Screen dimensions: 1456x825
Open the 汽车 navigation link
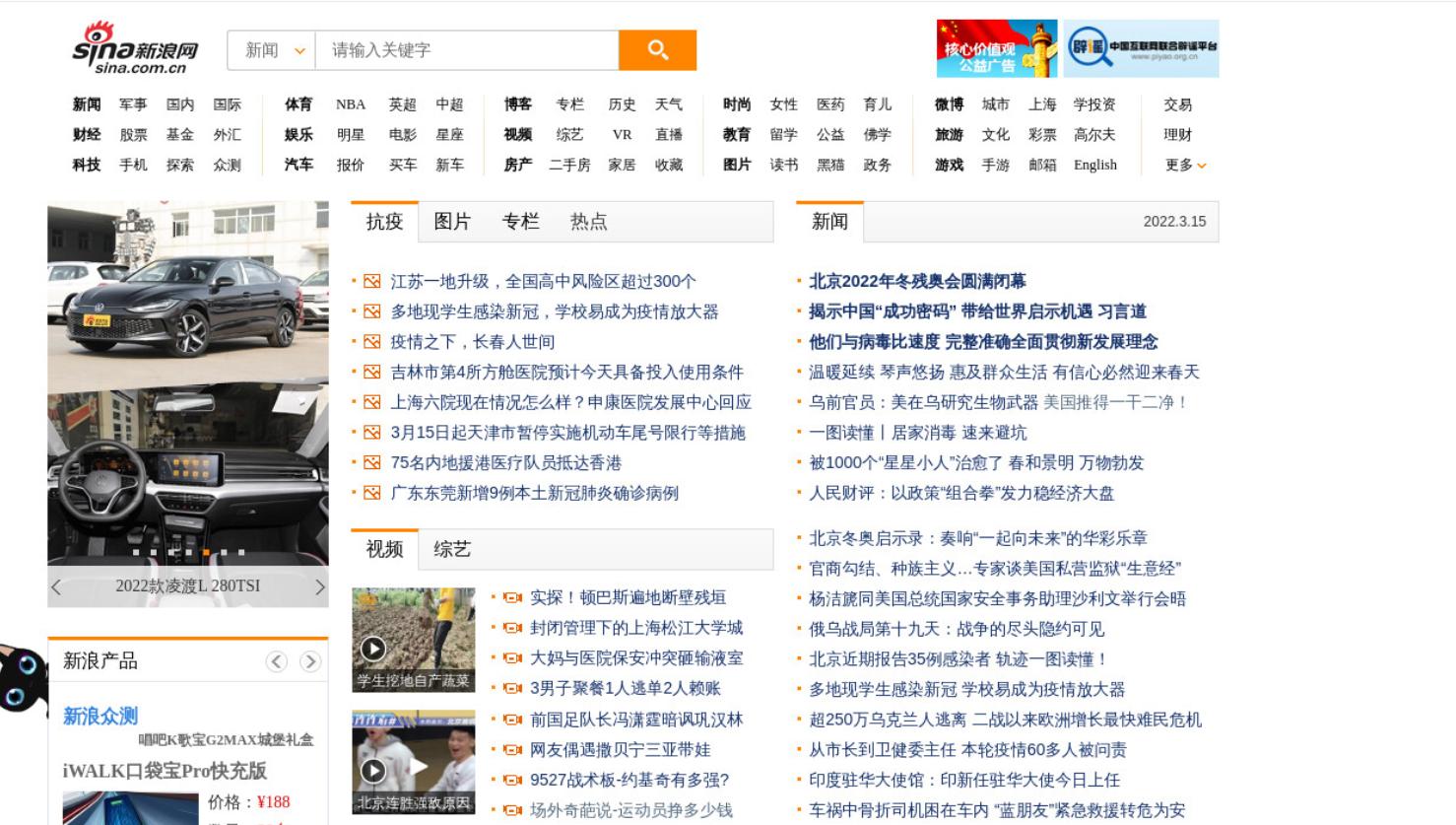click(x=298, y=165)
